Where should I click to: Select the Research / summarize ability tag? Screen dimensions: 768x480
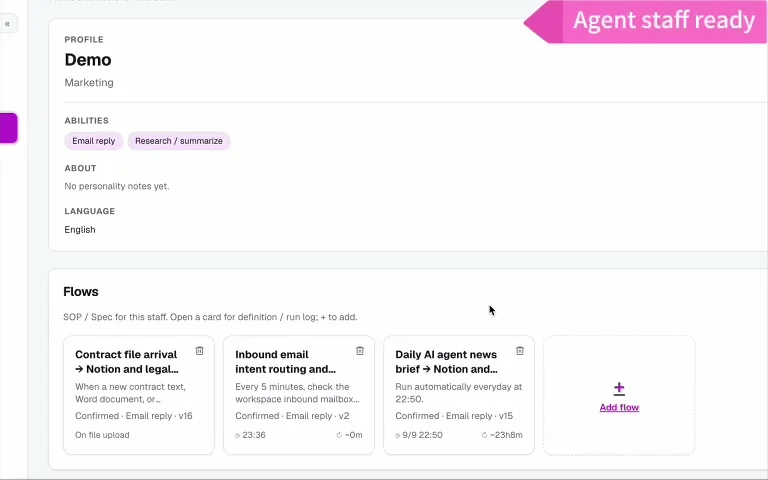point(179,141)
